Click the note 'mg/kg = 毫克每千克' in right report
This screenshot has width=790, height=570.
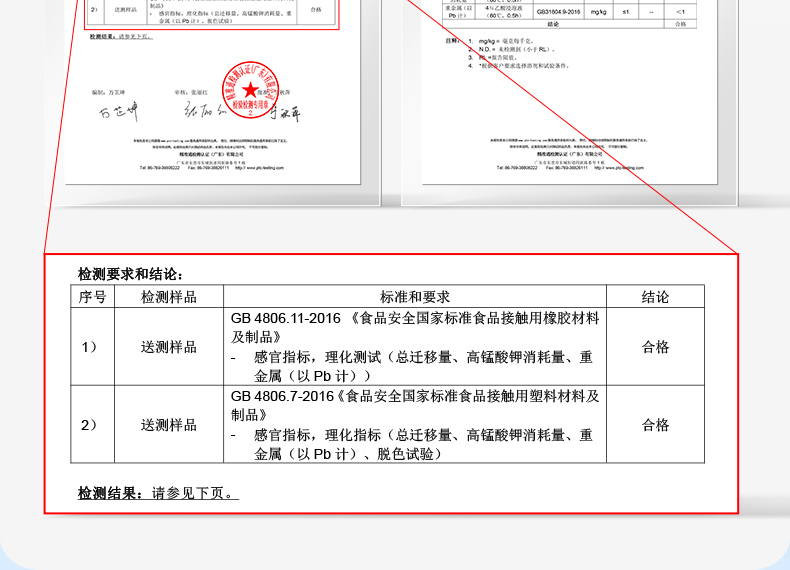tap(505, 41)
